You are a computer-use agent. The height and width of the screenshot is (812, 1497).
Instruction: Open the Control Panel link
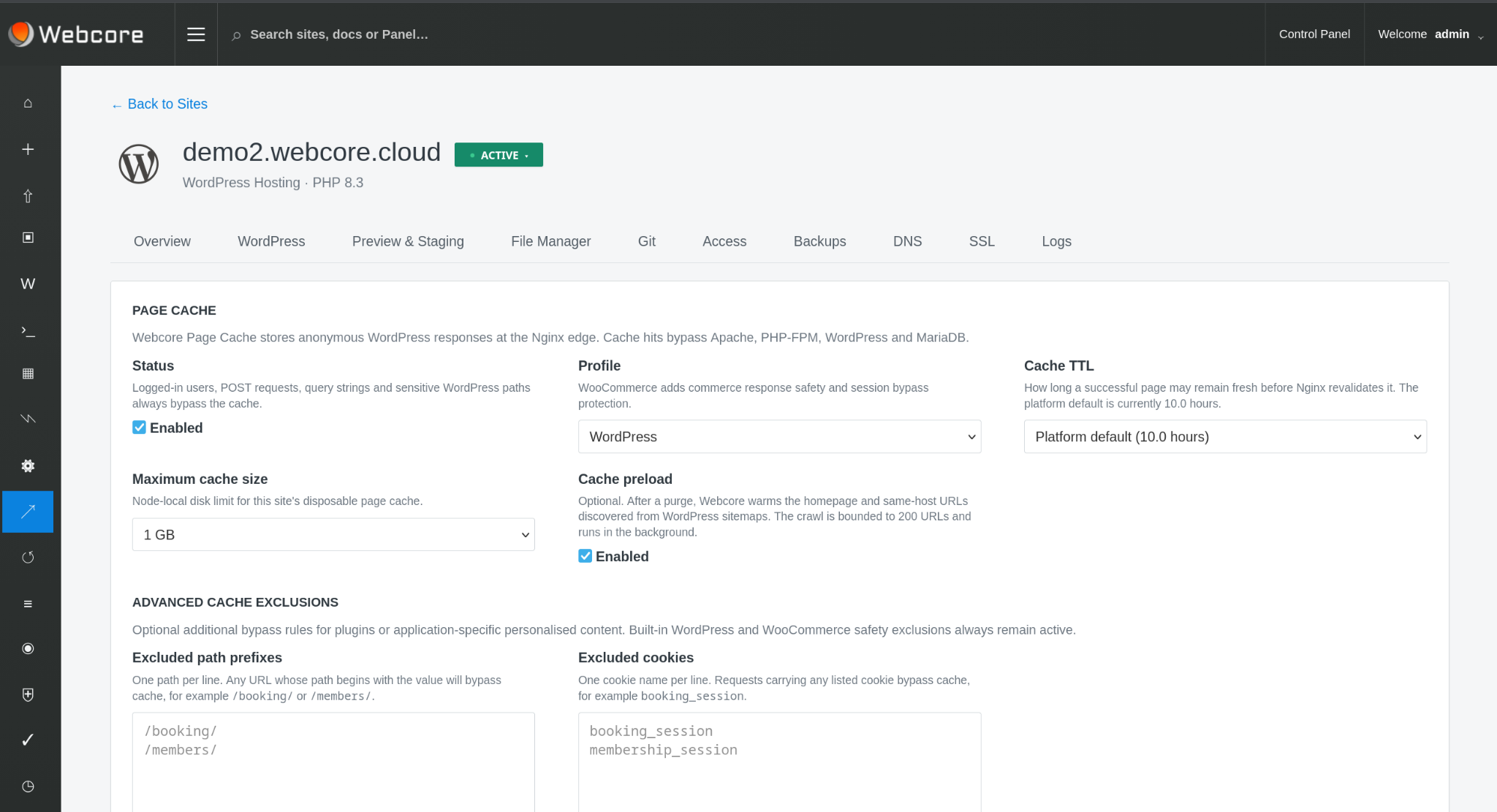coord(1314,34)
